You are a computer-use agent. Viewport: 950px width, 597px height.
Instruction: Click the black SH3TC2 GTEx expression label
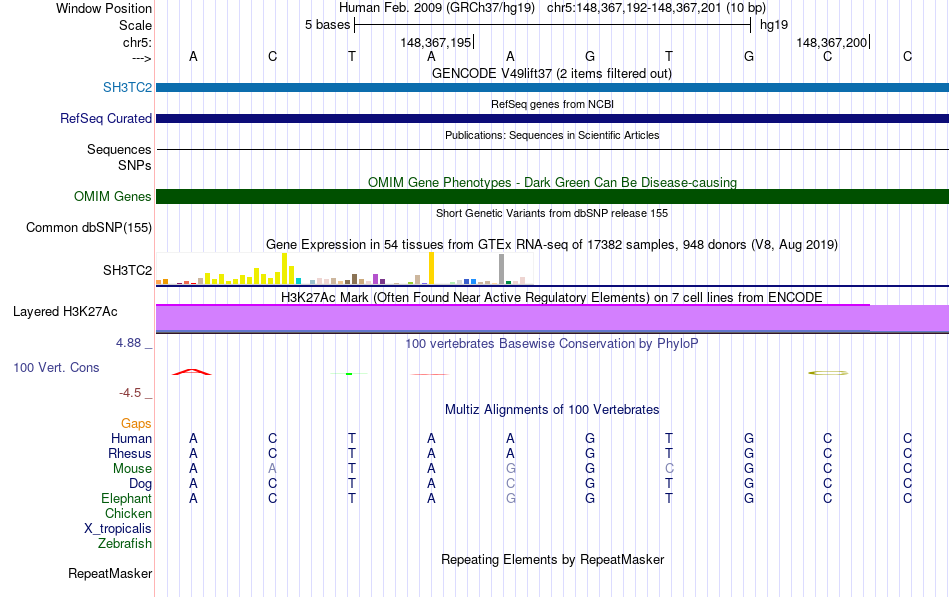127,270
